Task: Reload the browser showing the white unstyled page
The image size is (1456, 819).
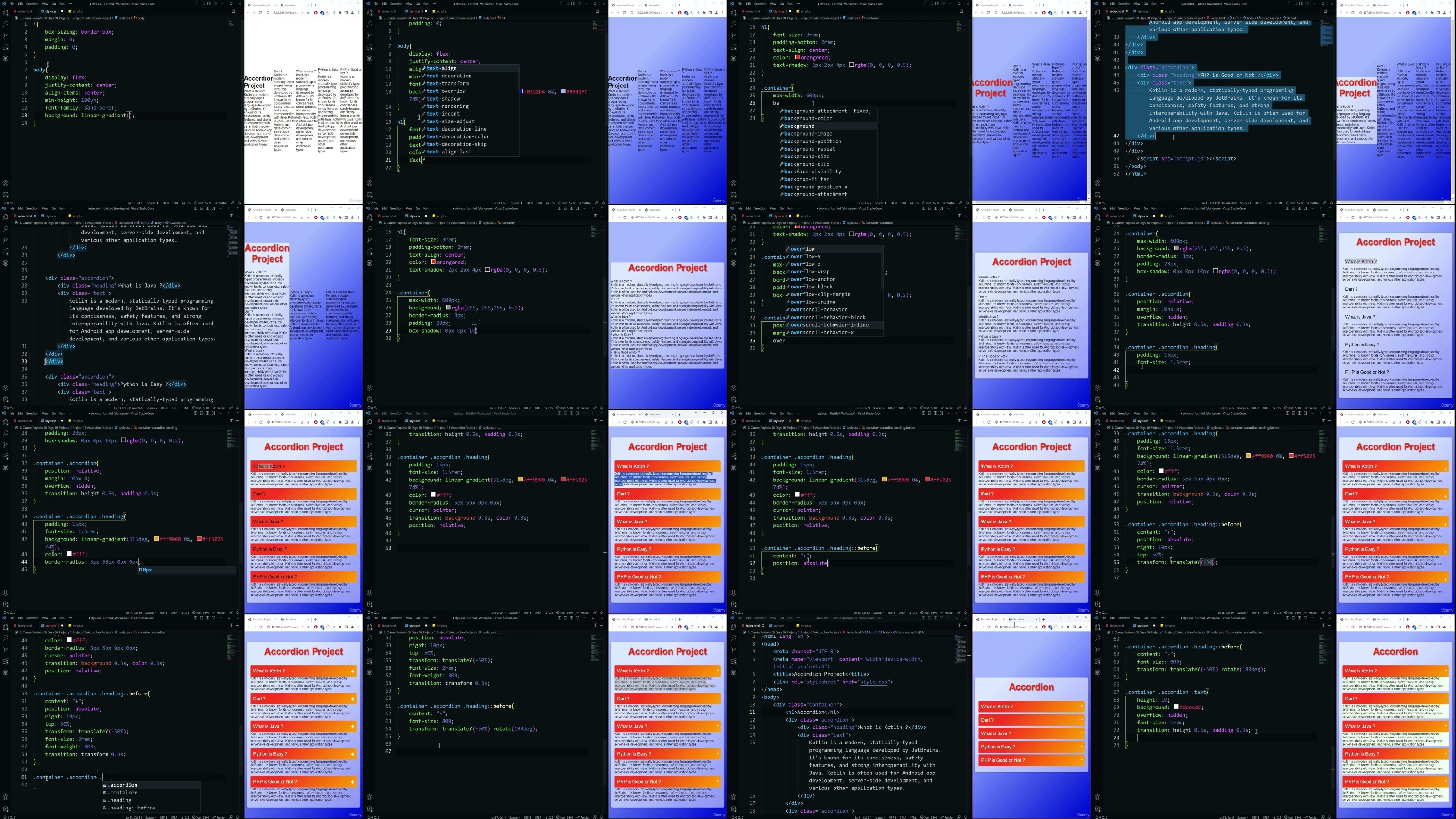Action: tap(260, 12)
